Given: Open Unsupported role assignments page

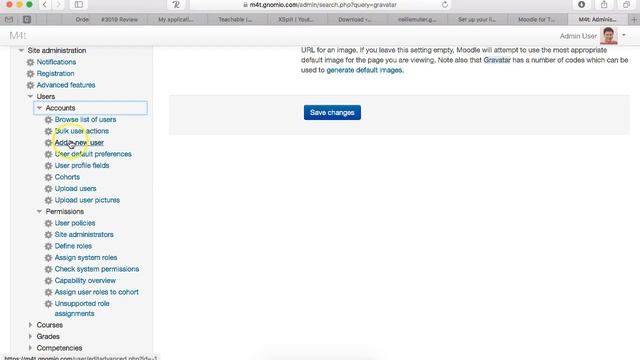Looking at the screenshot, I should (x=82, y=309).
